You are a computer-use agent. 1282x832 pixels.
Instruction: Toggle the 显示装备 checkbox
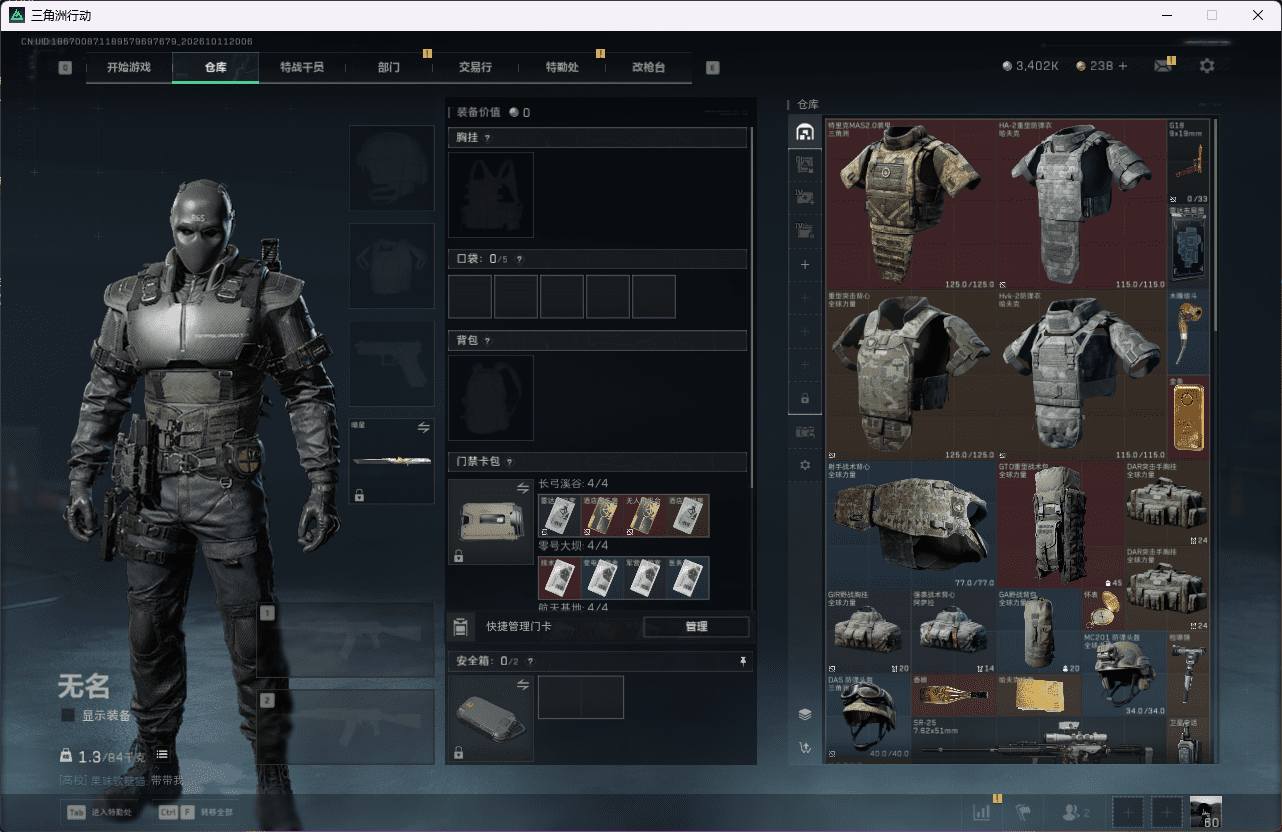tap(68, 715)
